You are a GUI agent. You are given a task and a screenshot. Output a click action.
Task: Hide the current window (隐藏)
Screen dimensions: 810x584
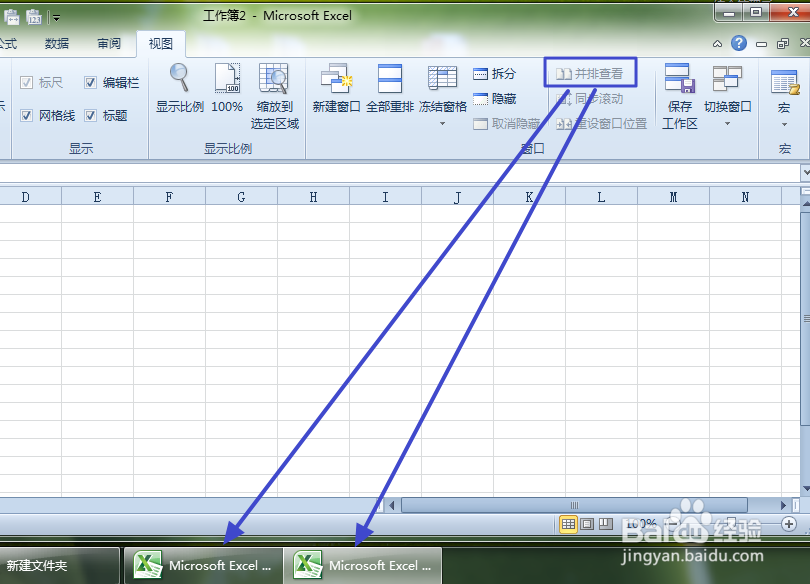pyautogui.click(x=494, y=99)
